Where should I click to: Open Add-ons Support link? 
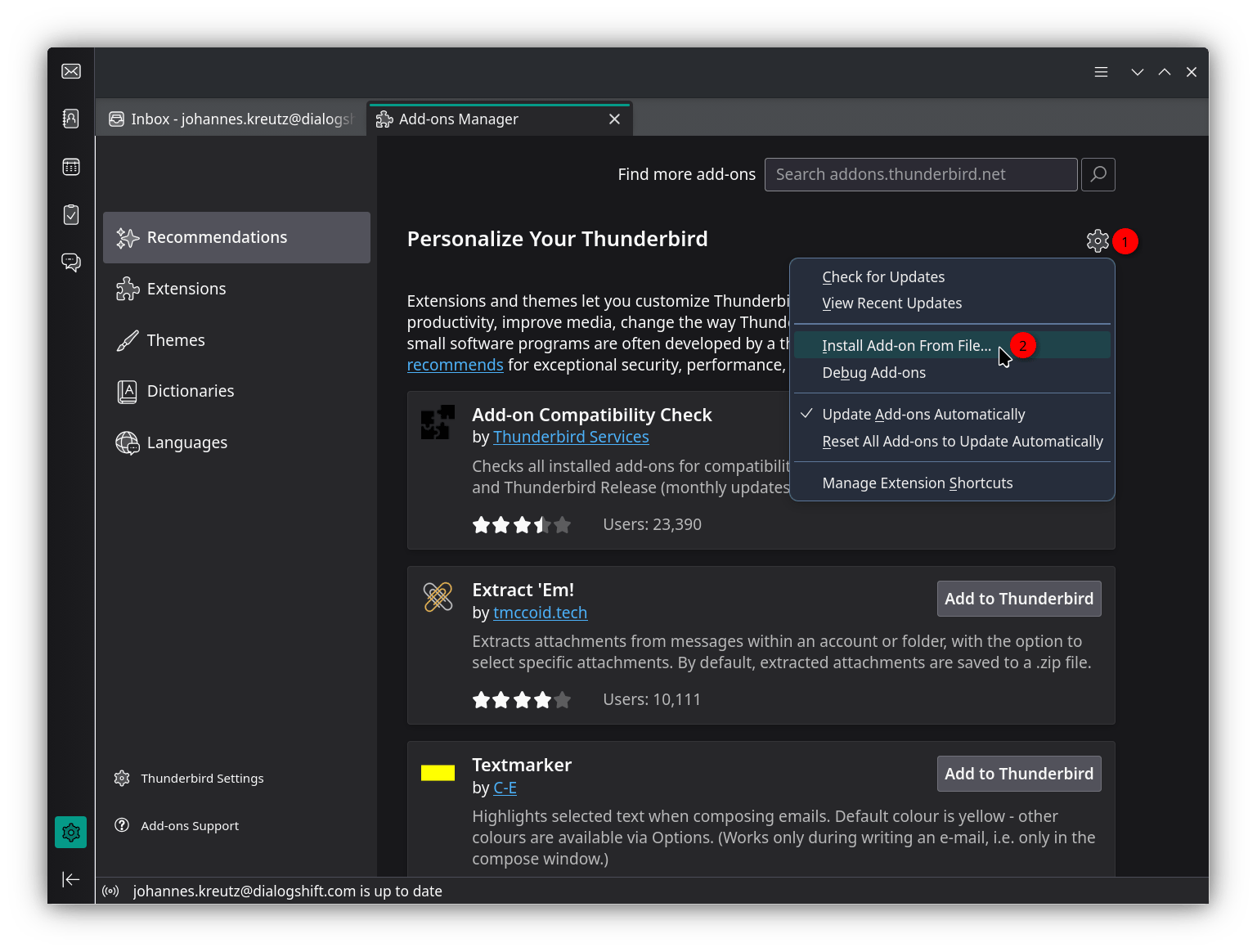(x=177, y=826)
